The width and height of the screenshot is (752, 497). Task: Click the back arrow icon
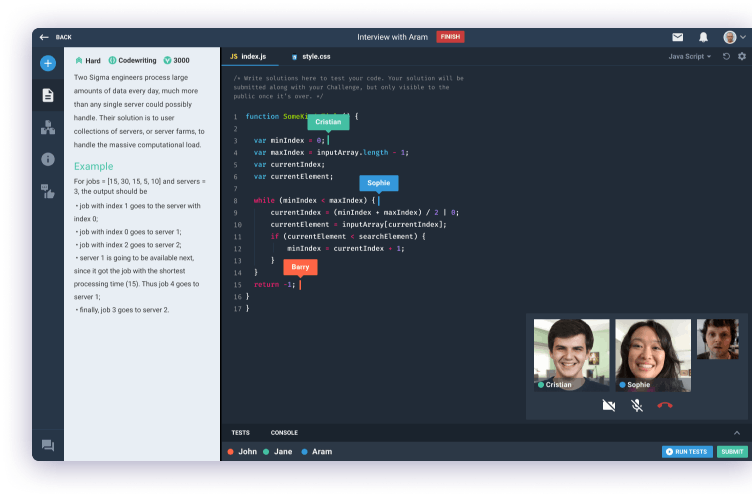coord(44,37)
